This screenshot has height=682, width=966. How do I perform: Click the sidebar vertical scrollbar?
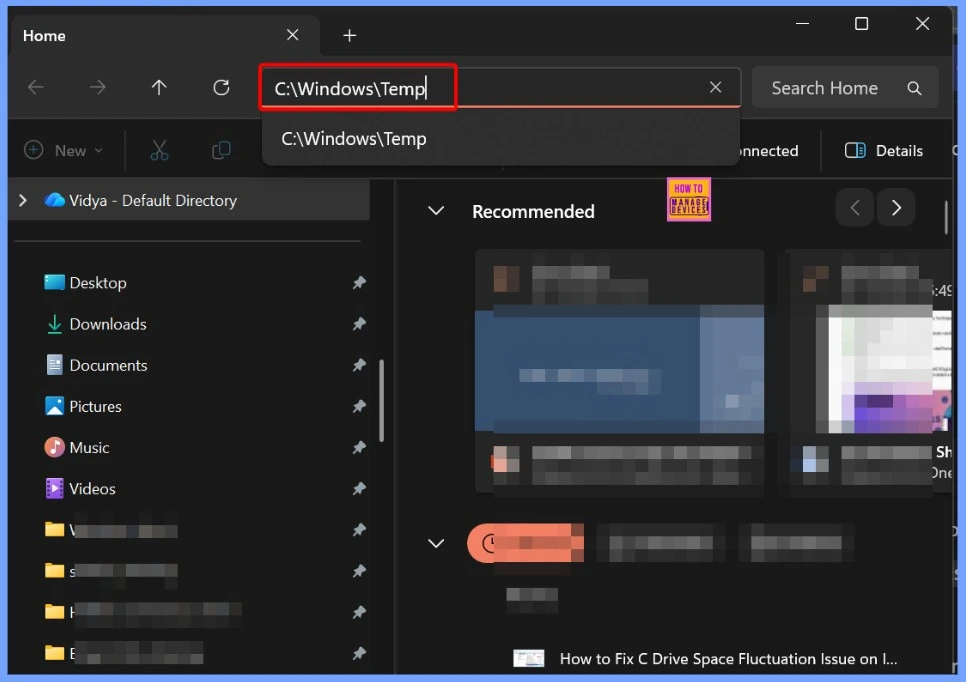point(382,400)
